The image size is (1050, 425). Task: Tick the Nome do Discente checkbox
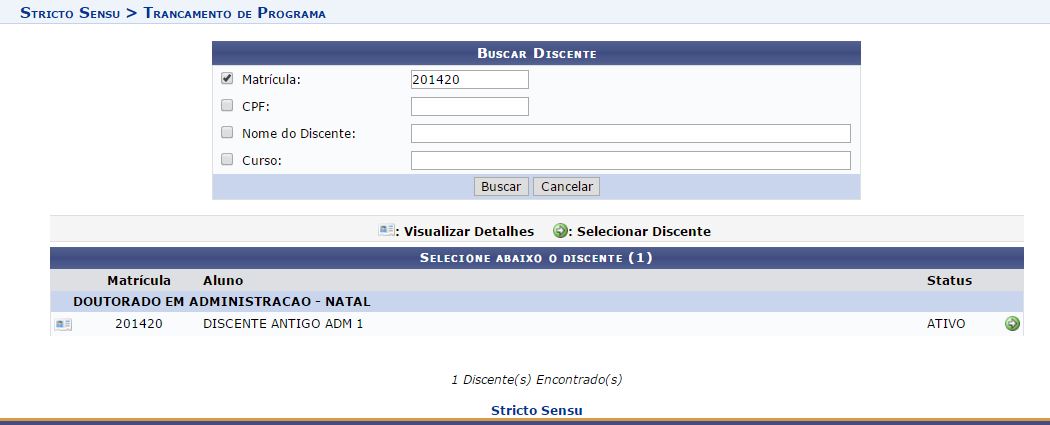[x=227, y=133]
